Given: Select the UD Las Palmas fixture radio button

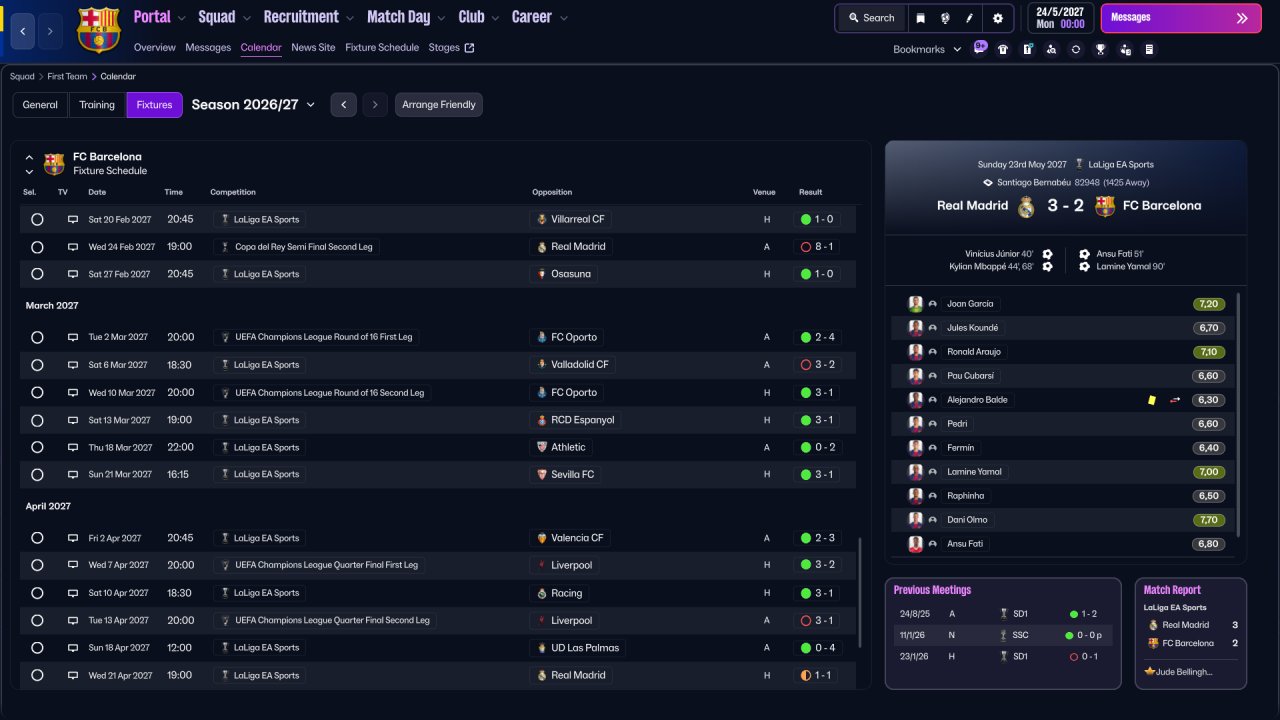Looking at the screenshot, I should [37, 648].
